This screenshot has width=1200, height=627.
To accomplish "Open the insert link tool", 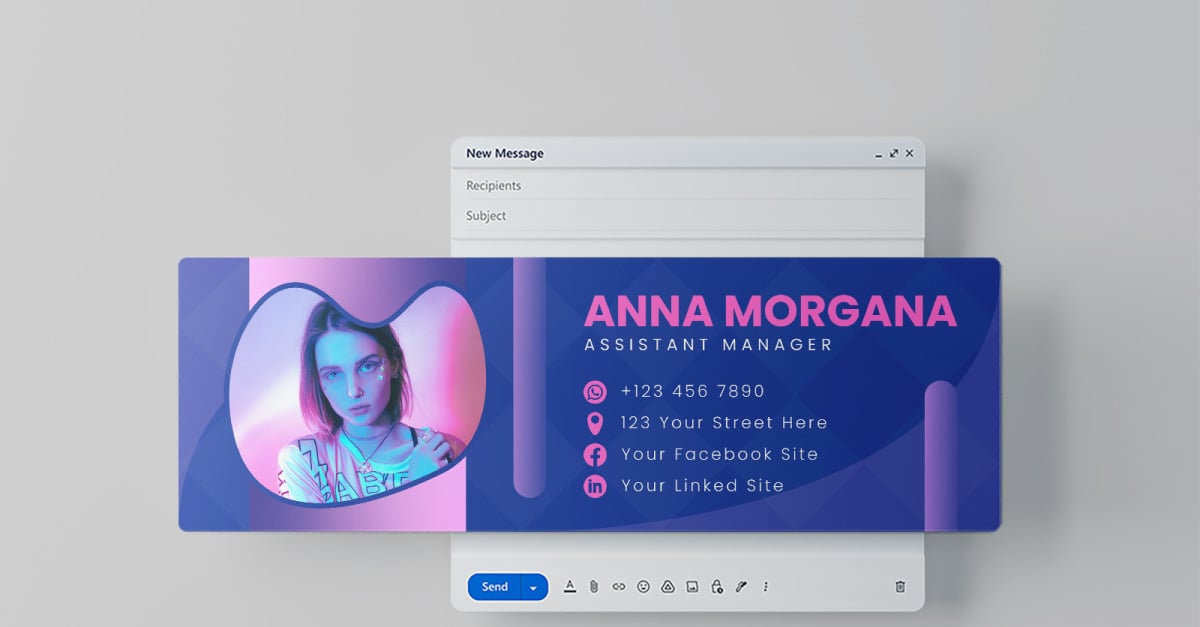I will [618, 587].
